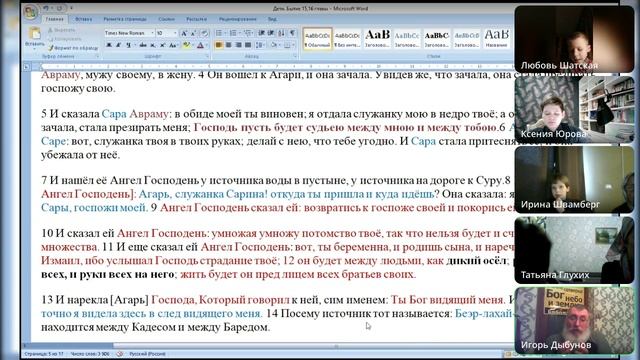Open the Вид tab
640x360 pixels.
click(272, 19)
